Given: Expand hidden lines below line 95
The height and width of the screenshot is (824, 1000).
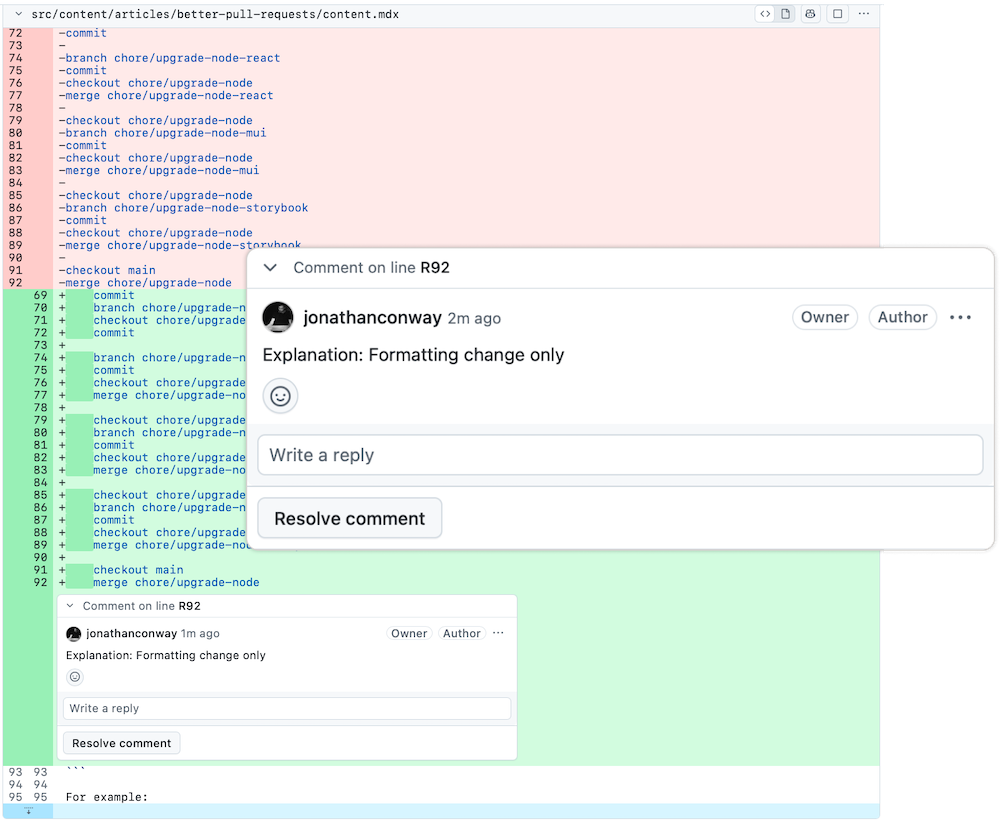Looking at the screenshot, I should coord(28,811).
